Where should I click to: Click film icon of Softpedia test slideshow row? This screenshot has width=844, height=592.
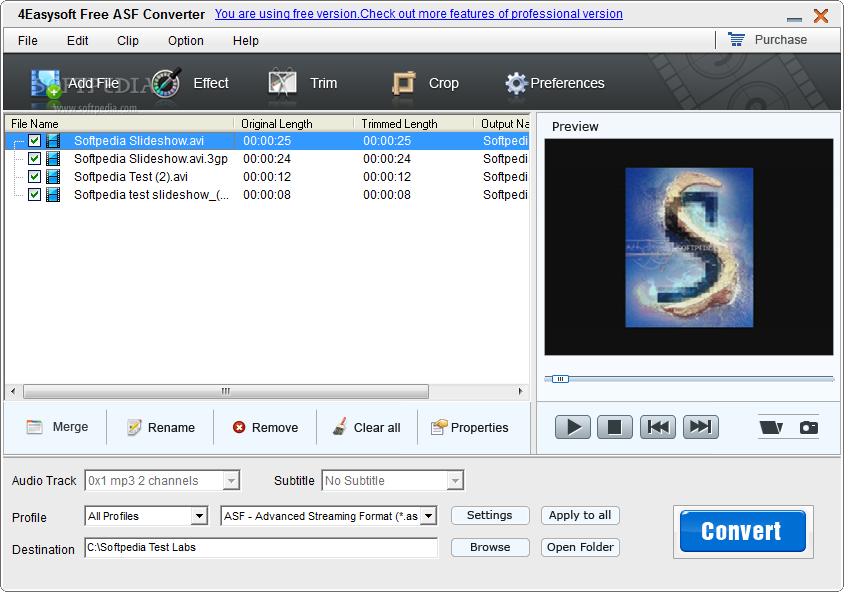point(53,194)
